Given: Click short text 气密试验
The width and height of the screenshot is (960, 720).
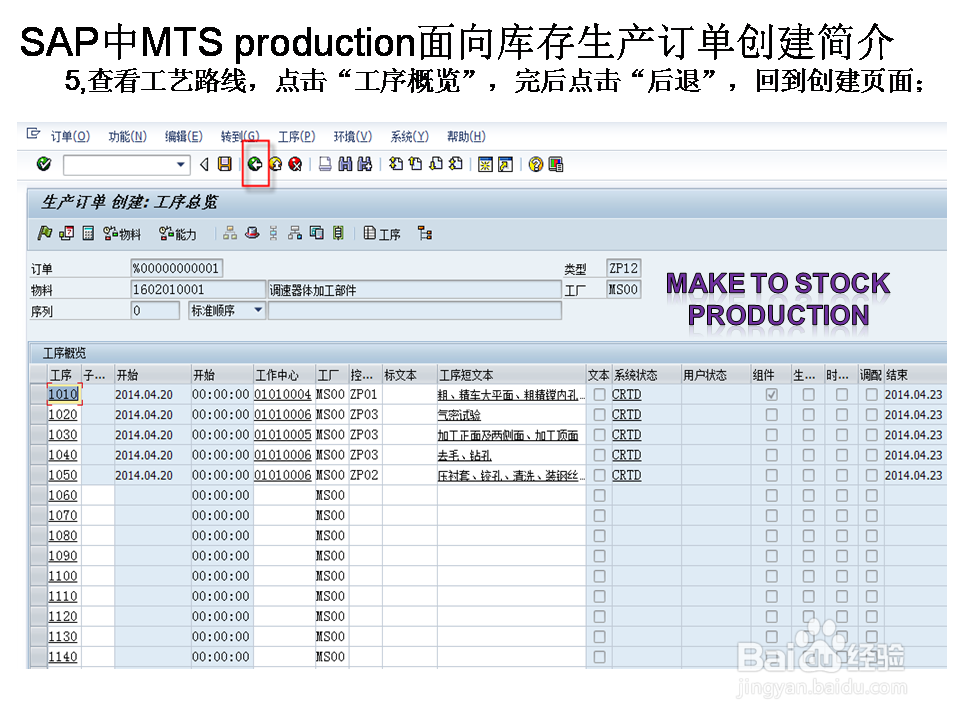Looking at the screenshot, I should (459, 415).
